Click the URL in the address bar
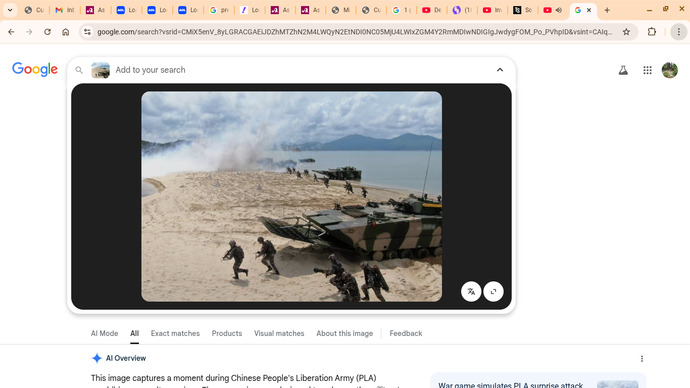This screenshot has height=388, width=690. [354, 32]
